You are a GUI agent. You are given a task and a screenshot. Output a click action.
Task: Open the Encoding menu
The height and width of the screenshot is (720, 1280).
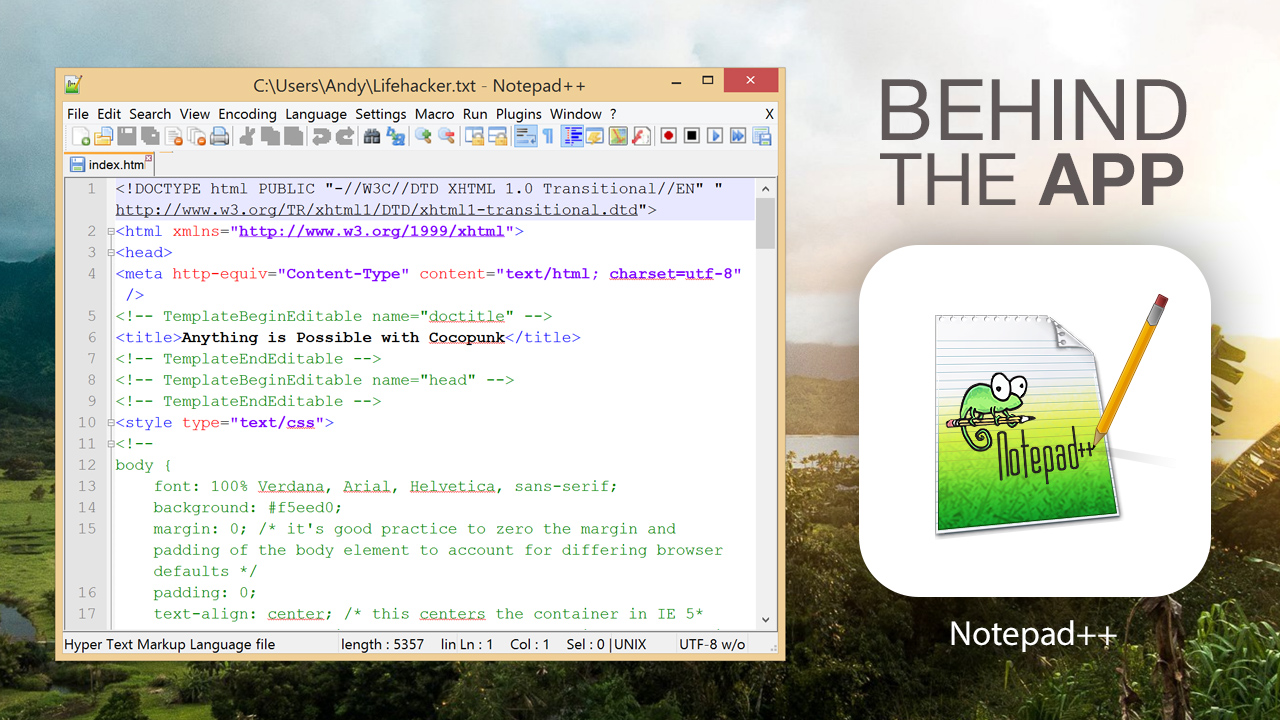247,114
